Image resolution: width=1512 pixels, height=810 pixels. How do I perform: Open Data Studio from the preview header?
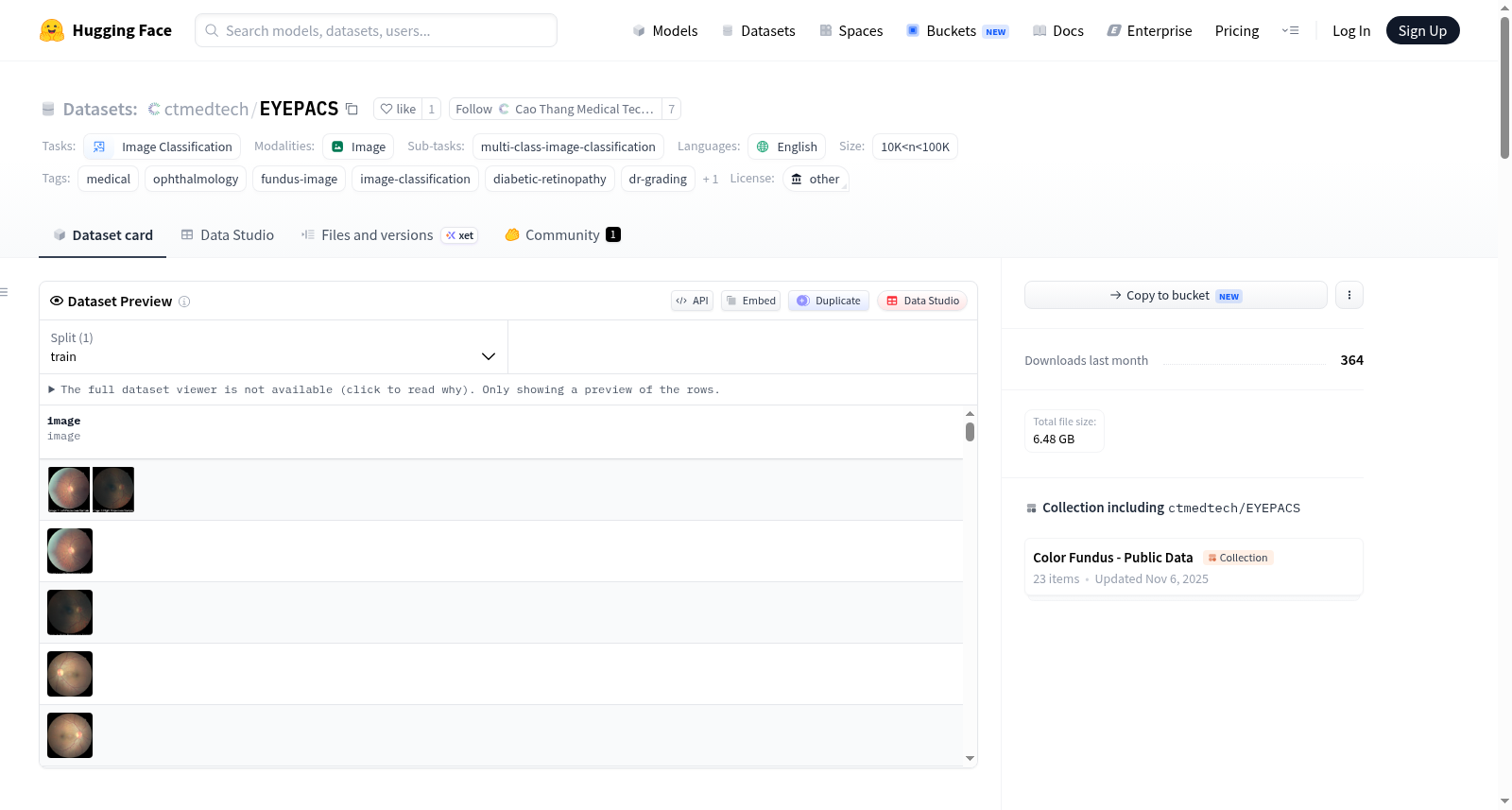(922, 301)
